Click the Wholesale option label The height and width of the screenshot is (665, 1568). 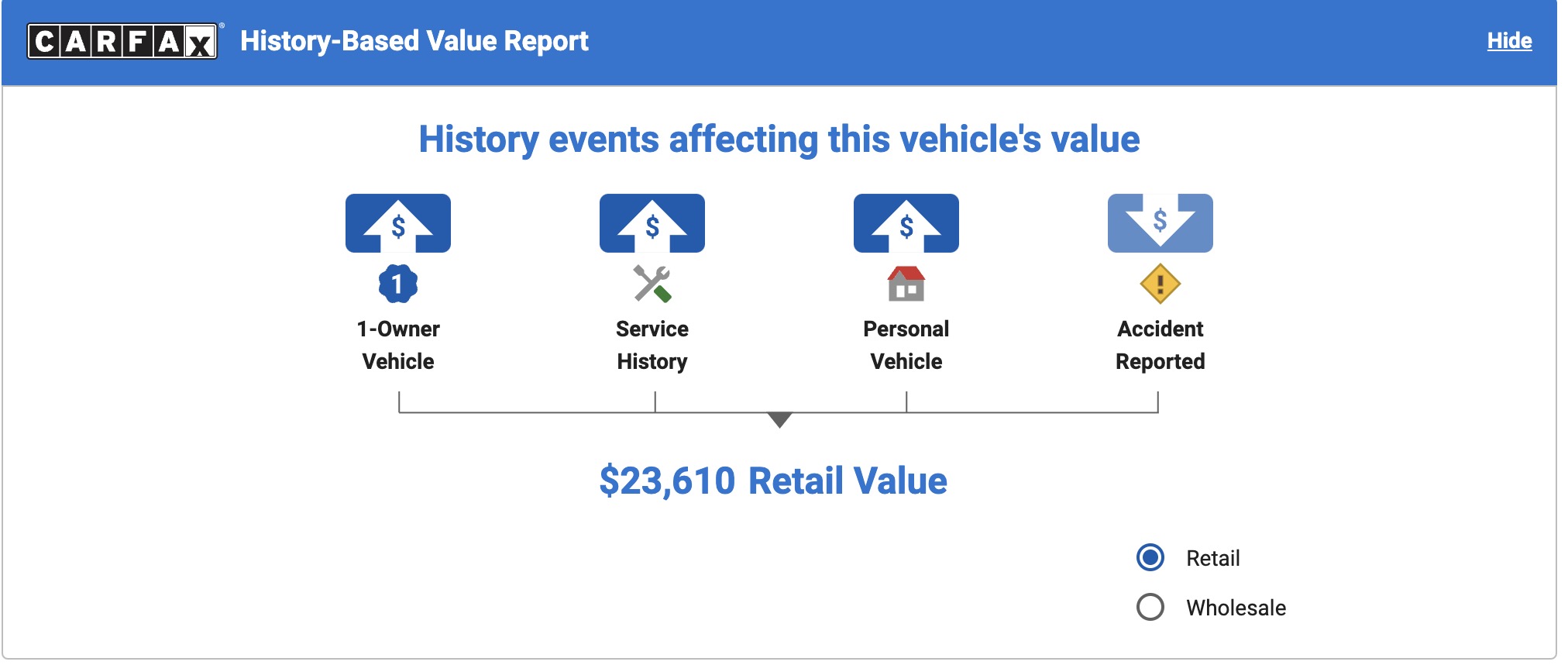(x=1236, y=608)
